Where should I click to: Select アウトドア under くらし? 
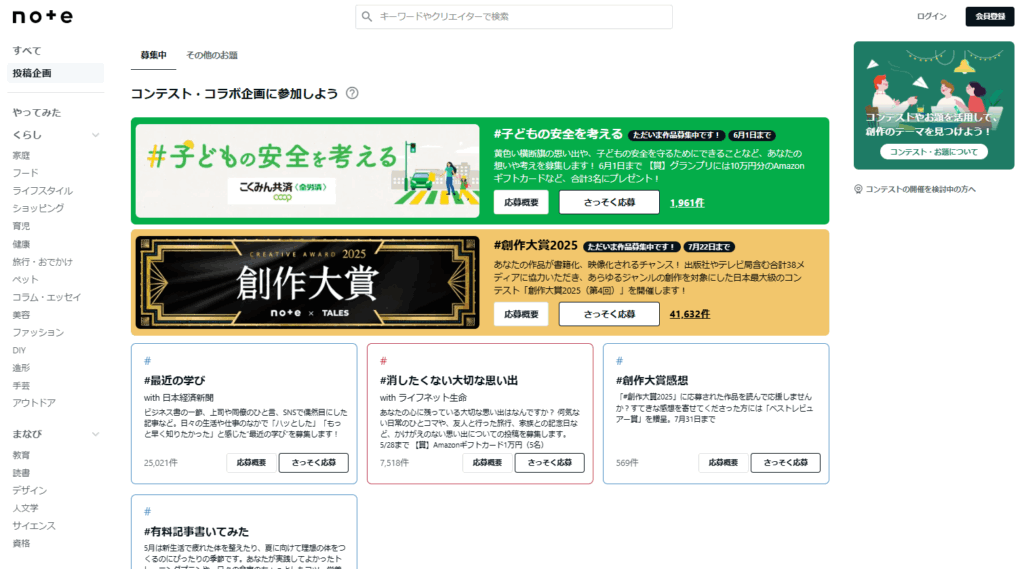(34, 403)
